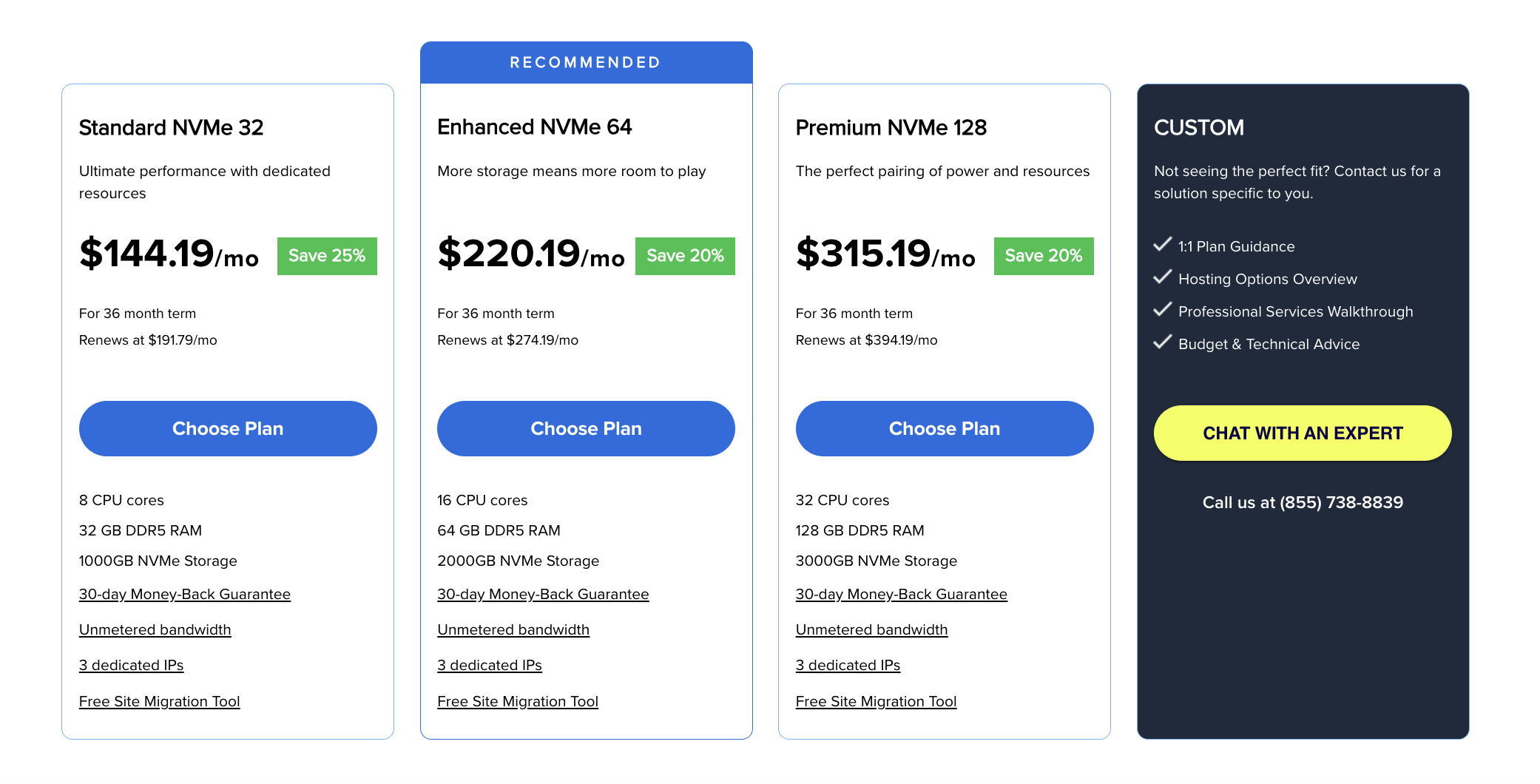
Task: Click the checkmark beside Budget & Technical Advice
Action: tap(1163, 342)
